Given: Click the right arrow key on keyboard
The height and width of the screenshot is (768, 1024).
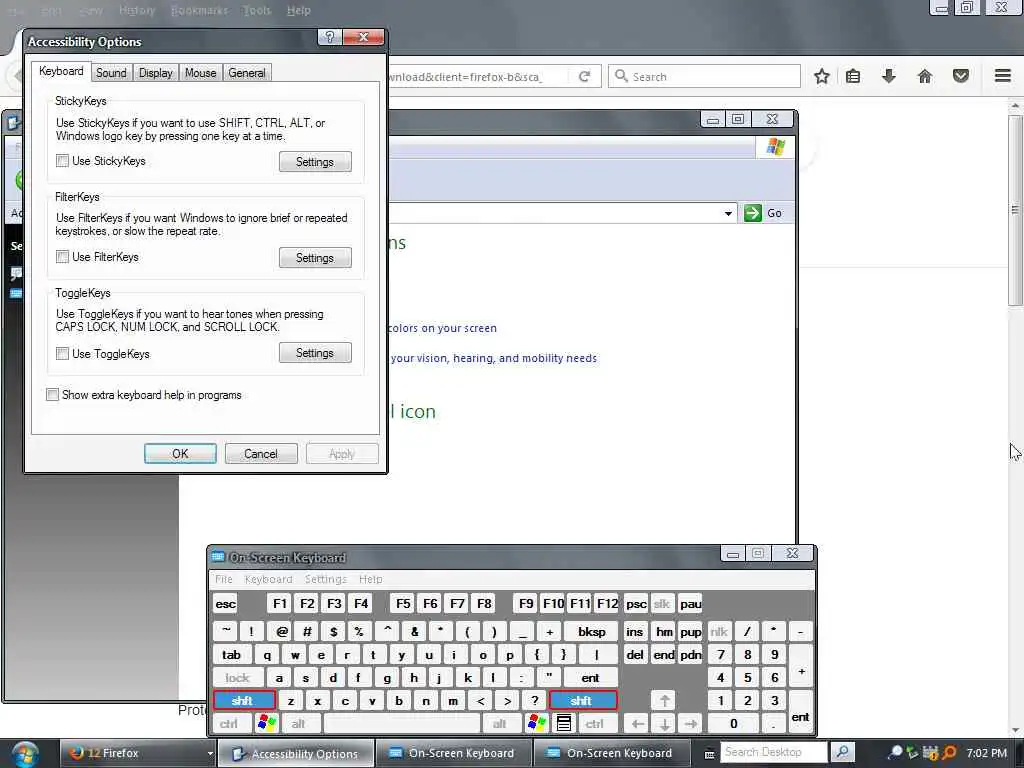Looking at the screenshot, I should tap(691, 724).
